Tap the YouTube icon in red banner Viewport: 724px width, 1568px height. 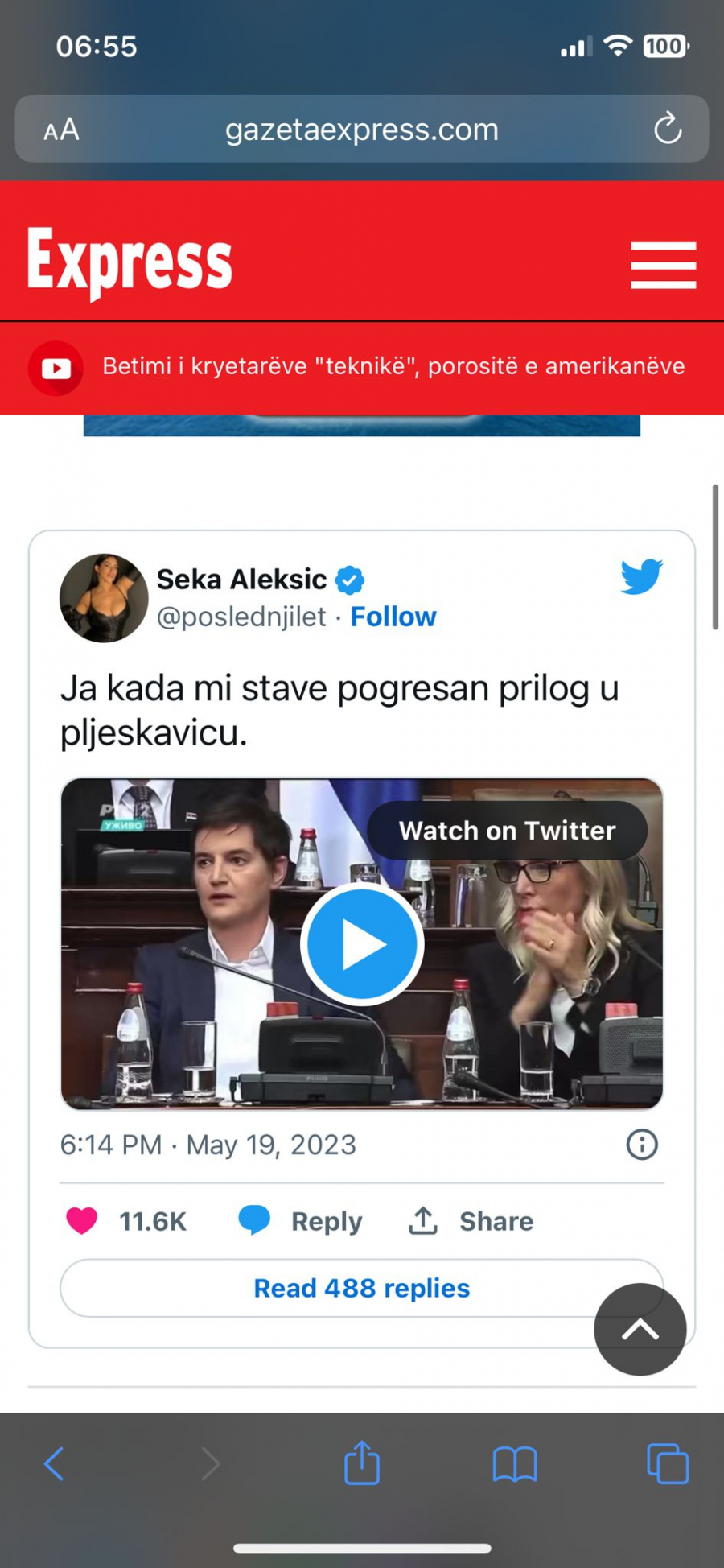pyautogui.click(x=56, y=369)
